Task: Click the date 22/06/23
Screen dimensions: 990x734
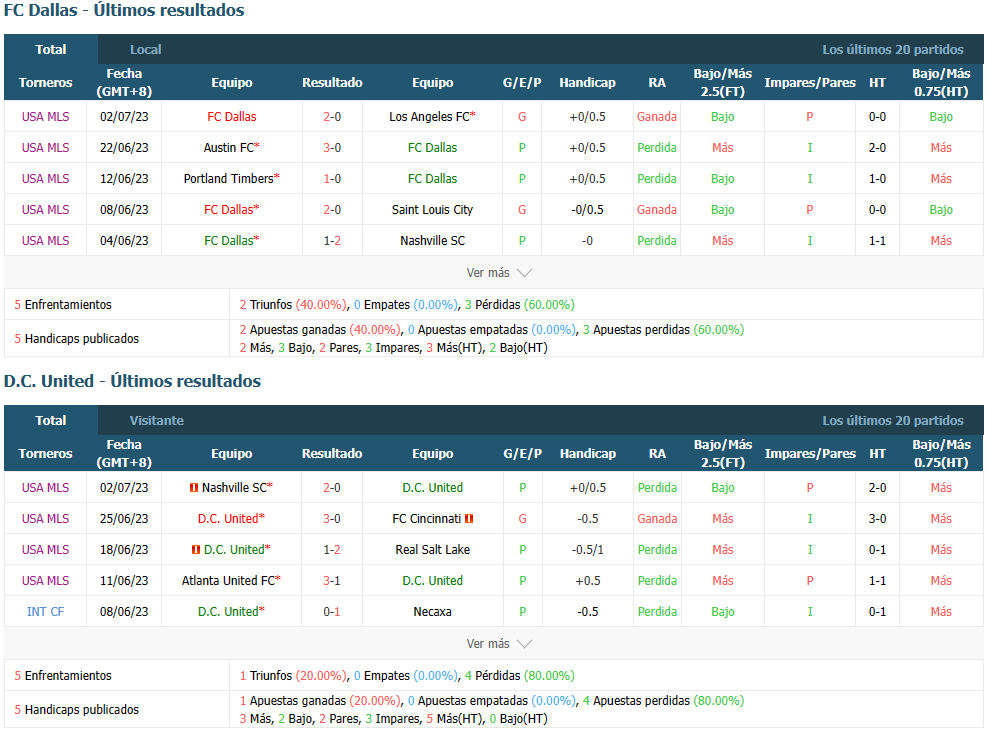Action: (124, 148)
